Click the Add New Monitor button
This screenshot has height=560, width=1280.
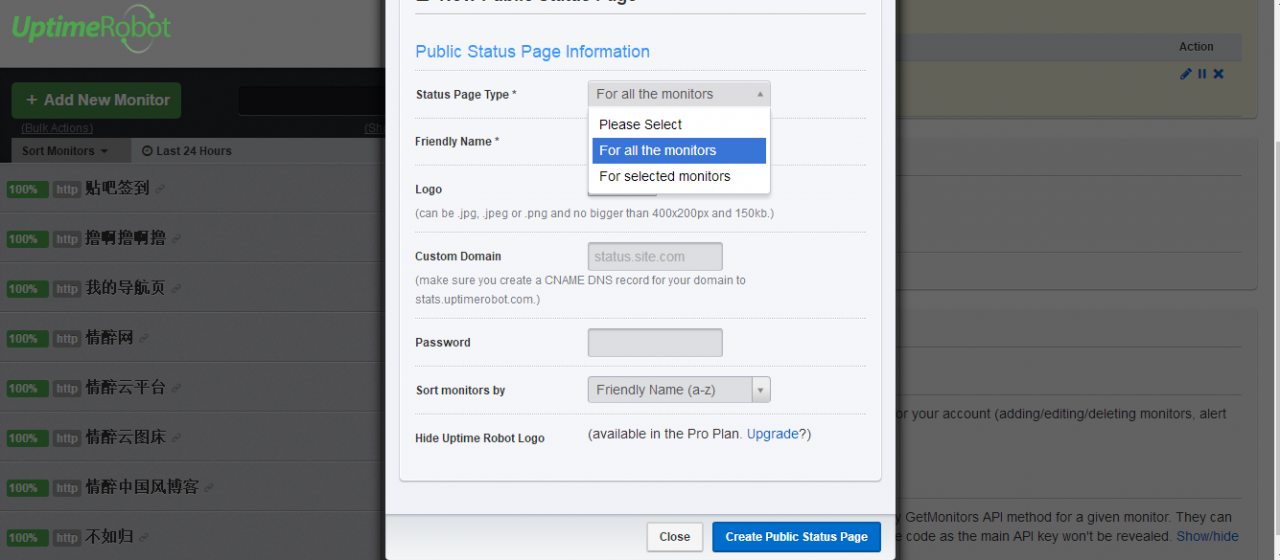click(96, 100)
